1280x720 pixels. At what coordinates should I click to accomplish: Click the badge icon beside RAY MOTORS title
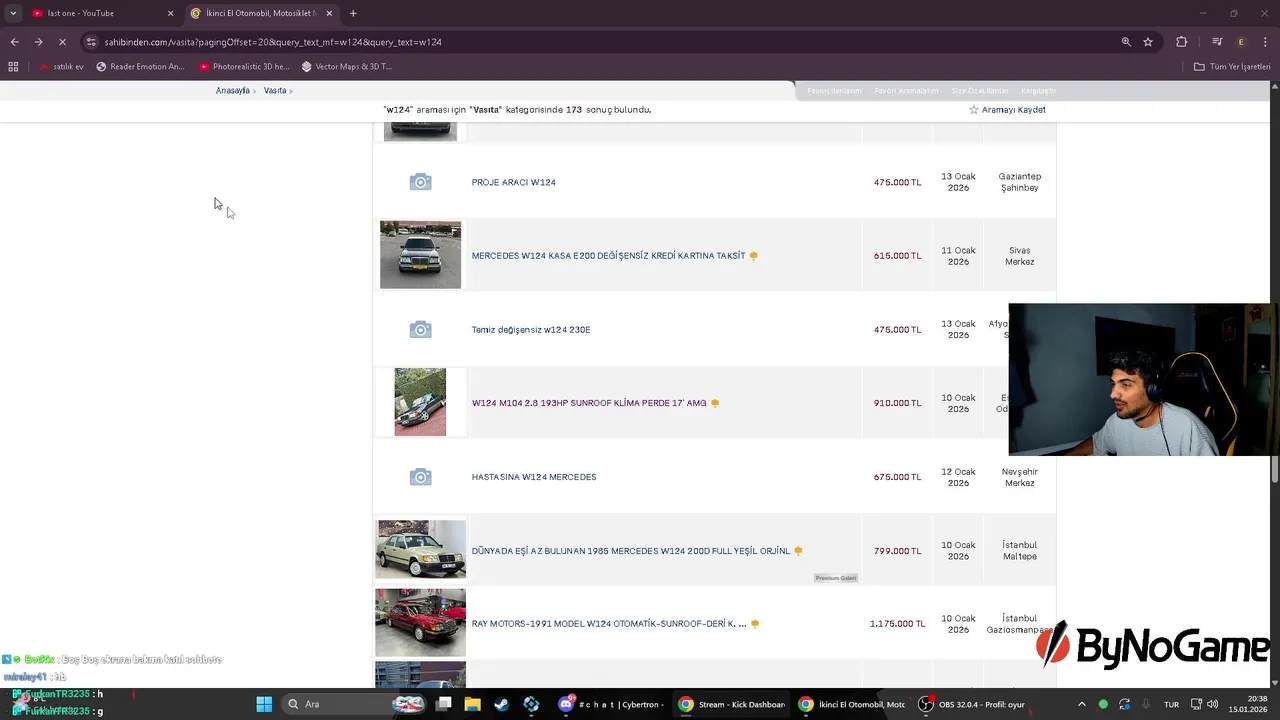755,624
